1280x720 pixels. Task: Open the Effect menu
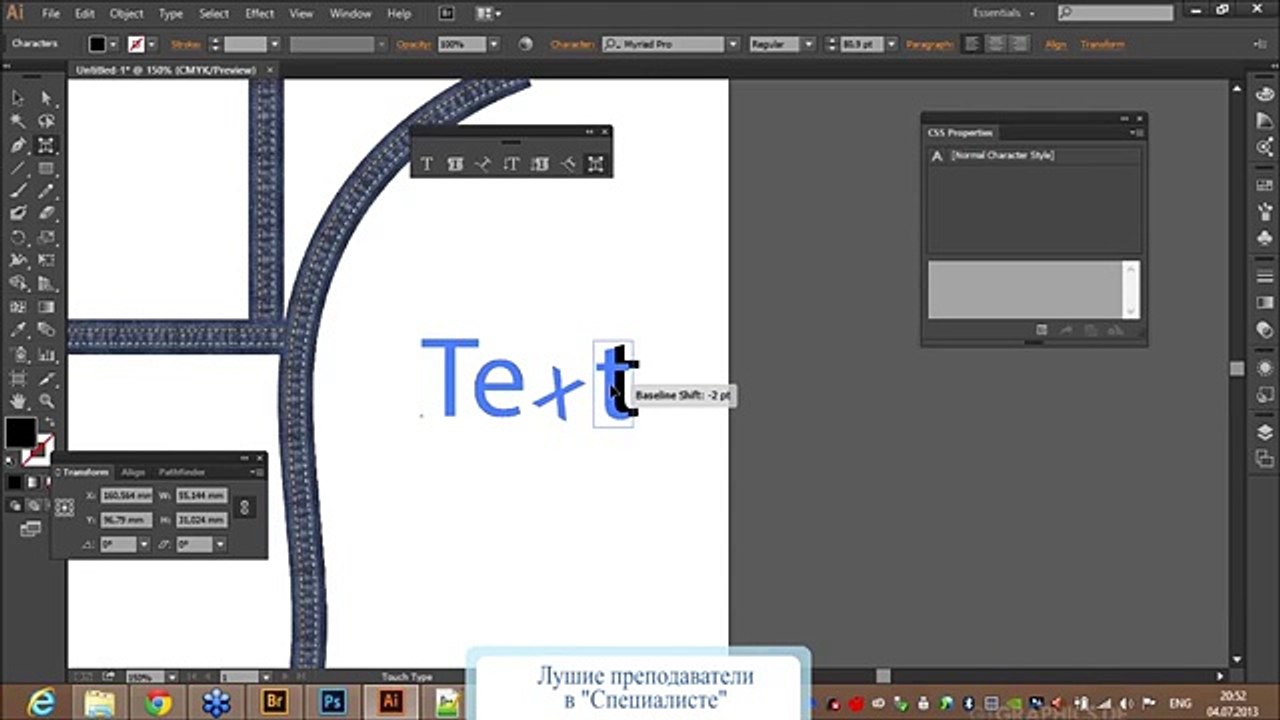[x=260, y=14]
